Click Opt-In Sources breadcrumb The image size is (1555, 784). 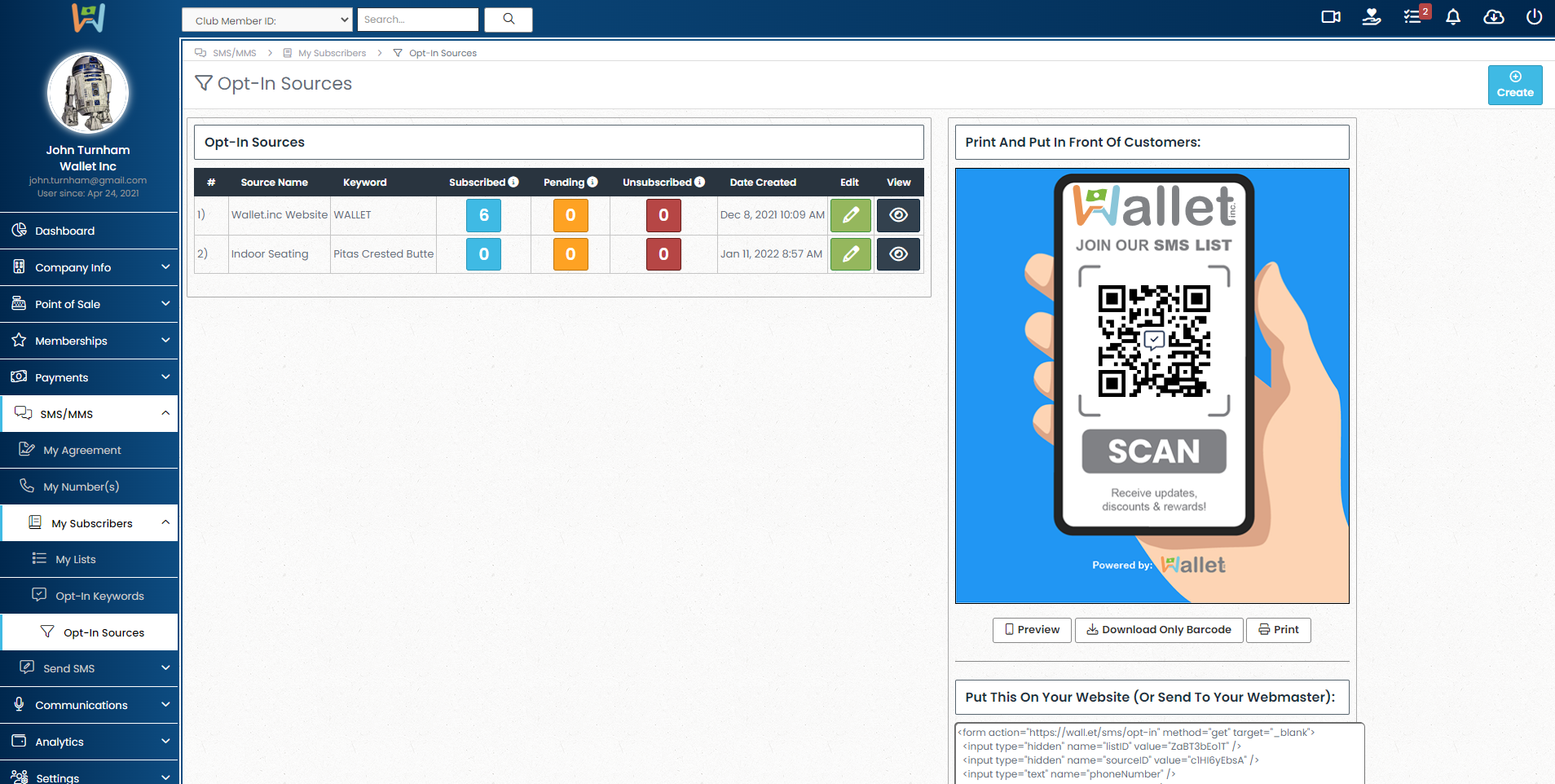tap(443, 53)
